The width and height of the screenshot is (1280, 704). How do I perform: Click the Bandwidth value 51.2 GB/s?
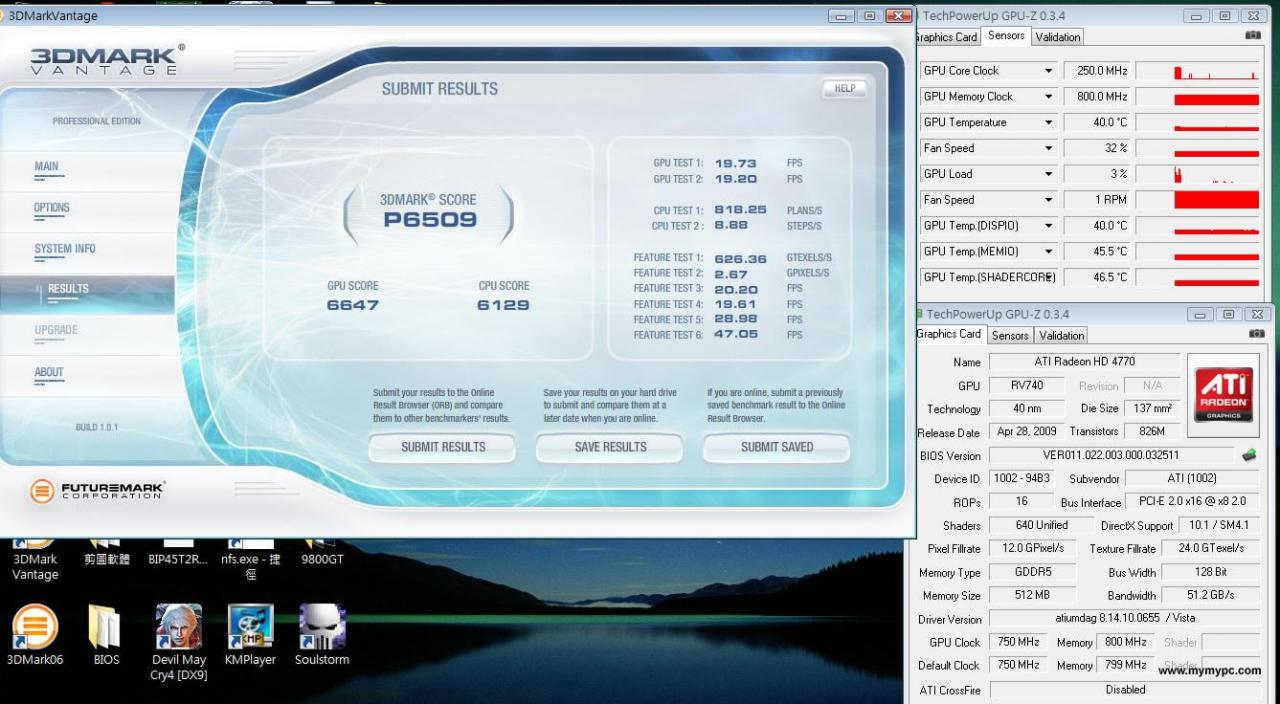(x=1212, y=595)
